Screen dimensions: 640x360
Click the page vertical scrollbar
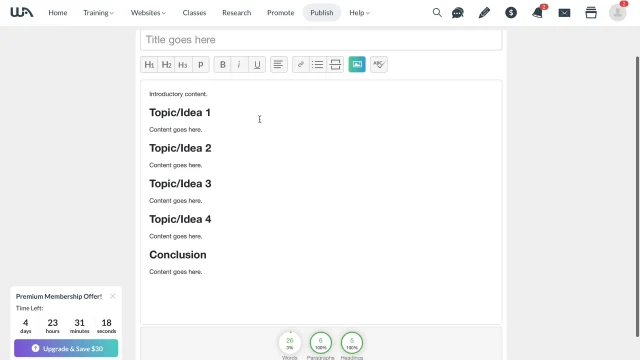pos(637,196)
